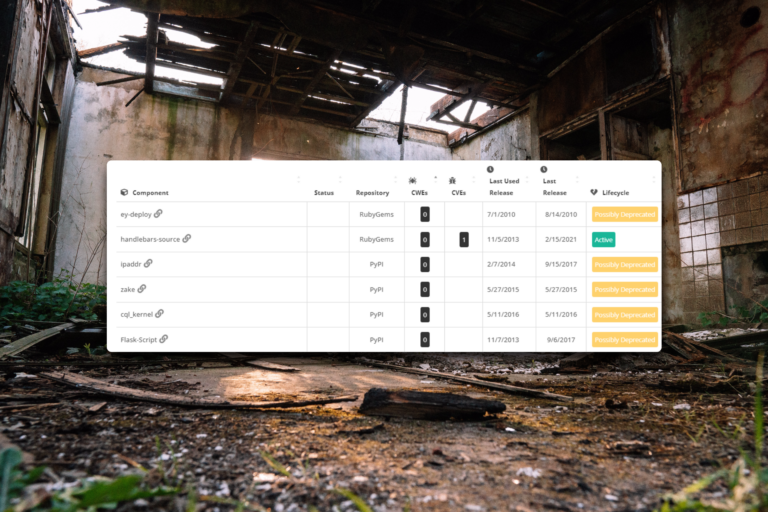The width and height of the screenshot is (768, 512).
Task: Click Possibly Deprecated badge for ey-deploy
Action: 624,214
